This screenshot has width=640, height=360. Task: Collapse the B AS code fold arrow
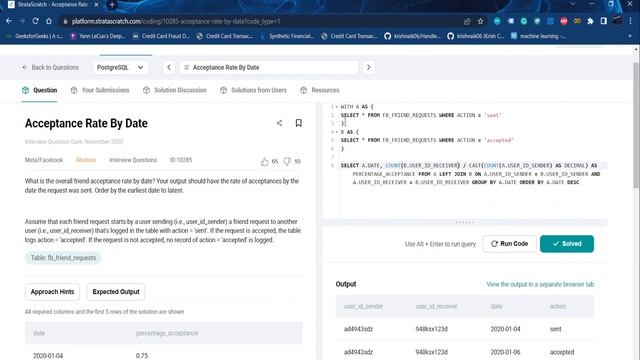[x=337, y=132]
